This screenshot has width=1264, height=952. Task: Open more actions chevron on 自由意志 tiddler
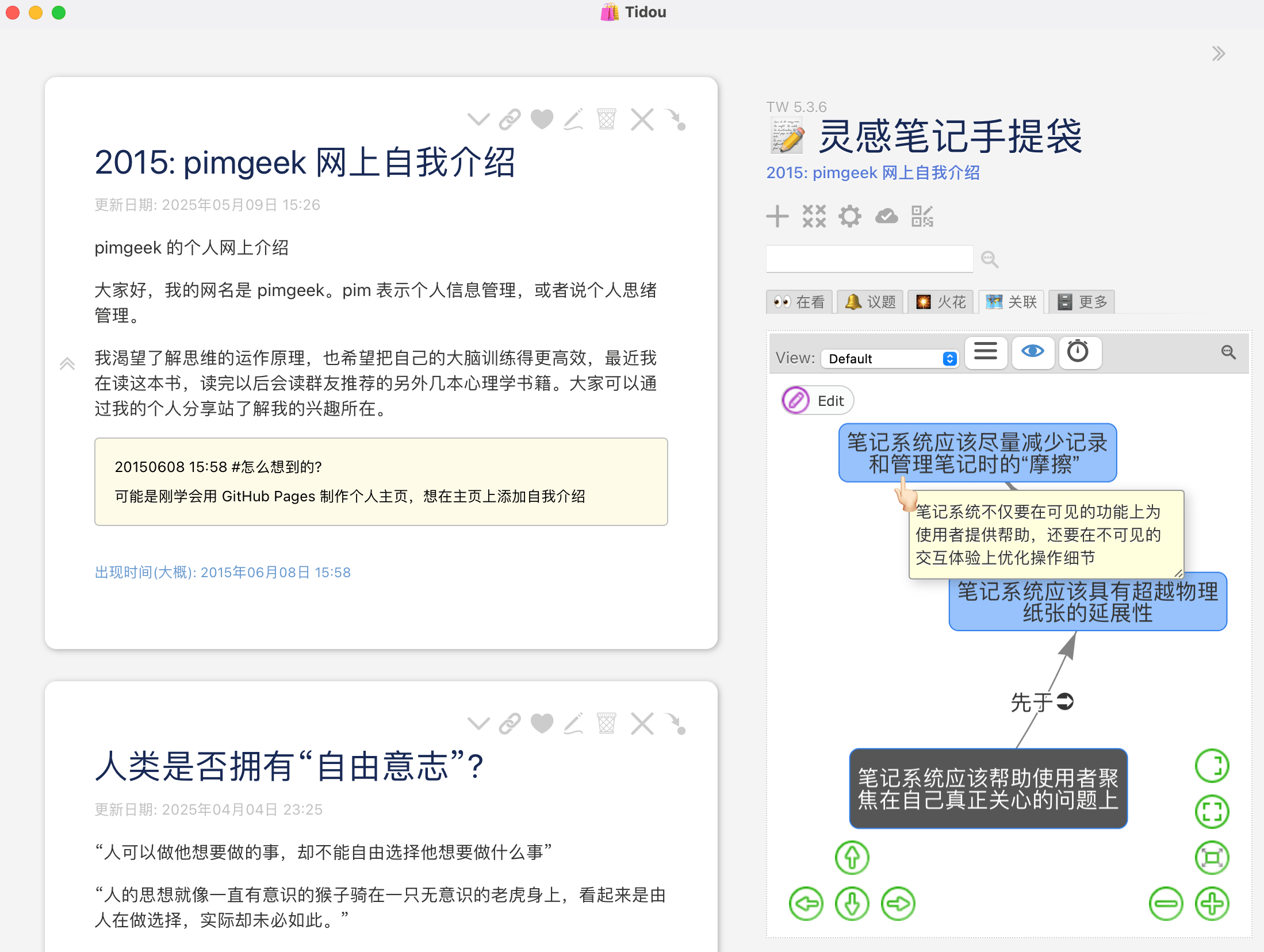pos(478,723)
